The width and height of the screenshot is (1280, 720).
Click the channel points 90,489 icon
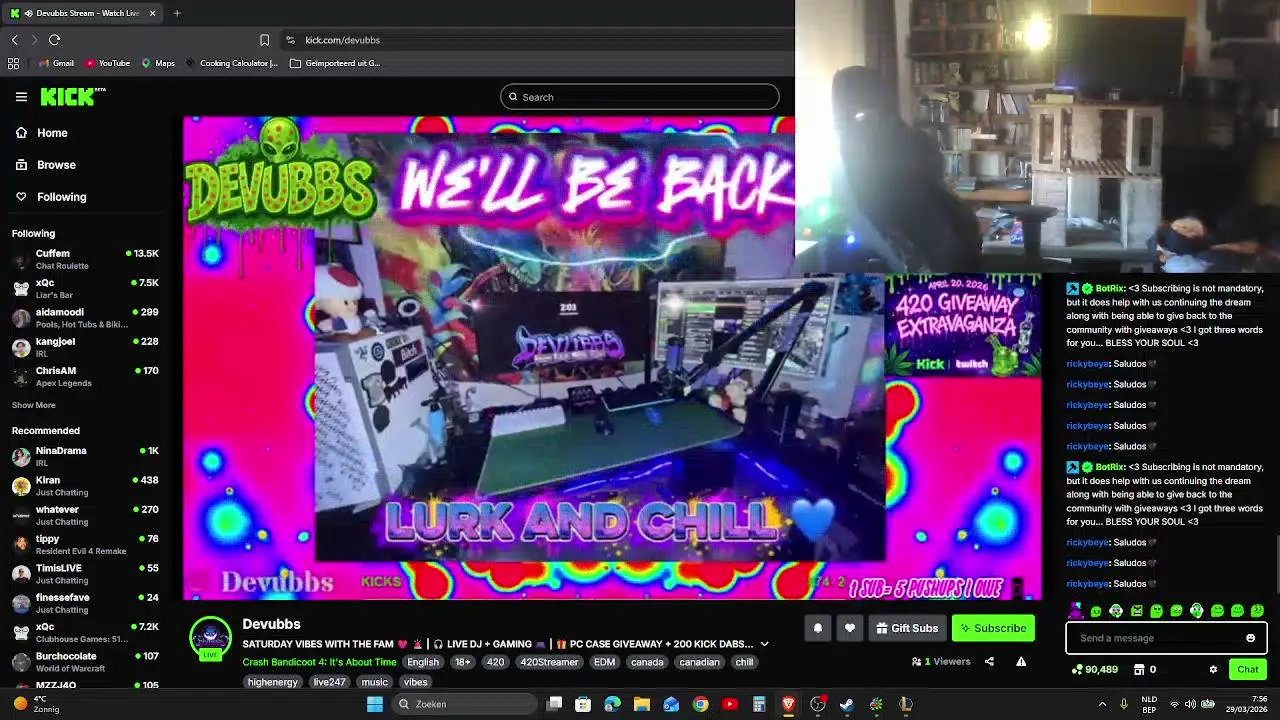[x=1076, y=669]
